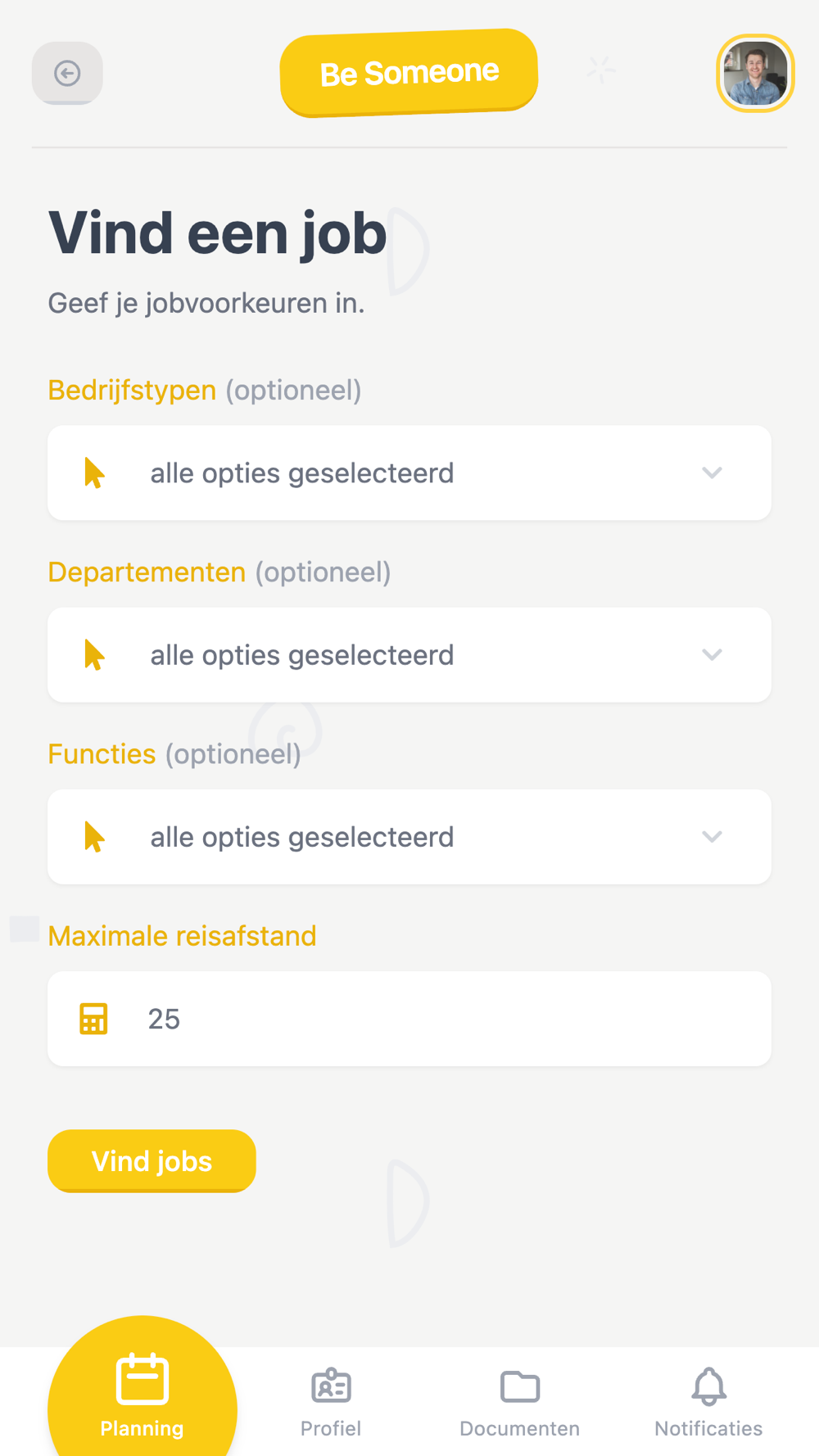Open the Notificaties tab
The height and width of the screenshot is (1456, 819).
708,1428
